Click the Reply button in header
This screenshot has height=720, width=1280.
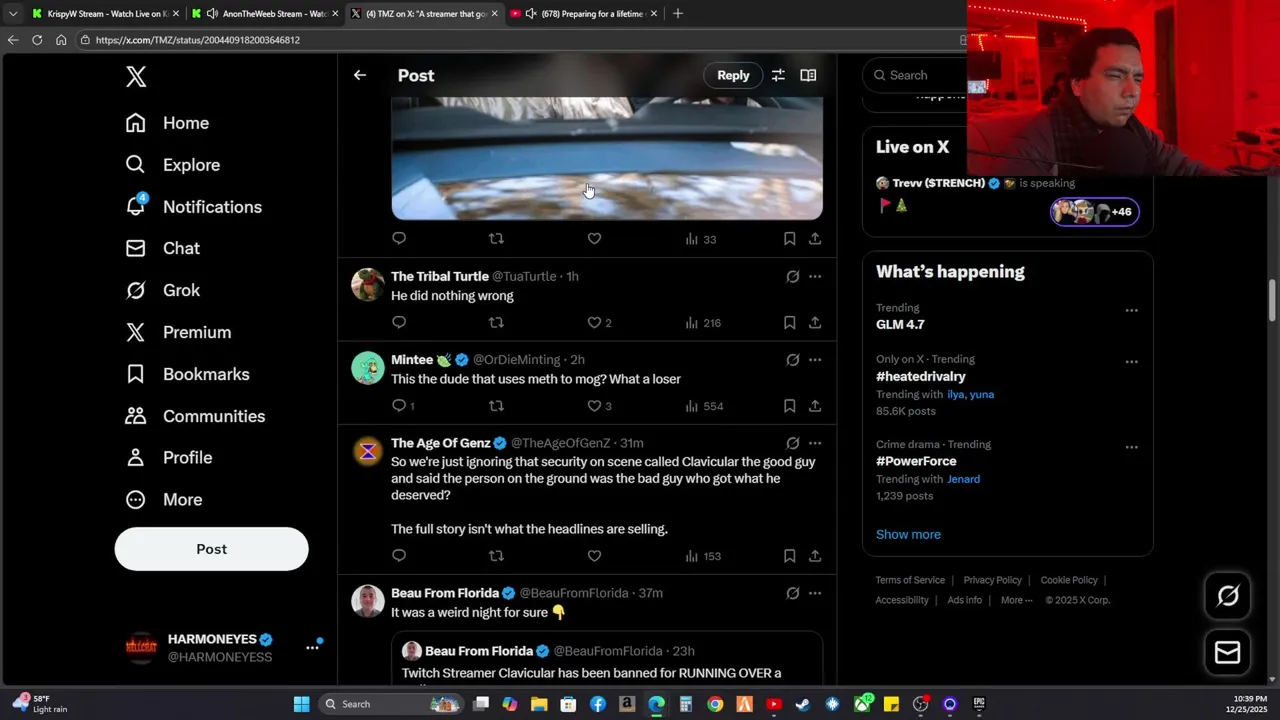point(733,75)
